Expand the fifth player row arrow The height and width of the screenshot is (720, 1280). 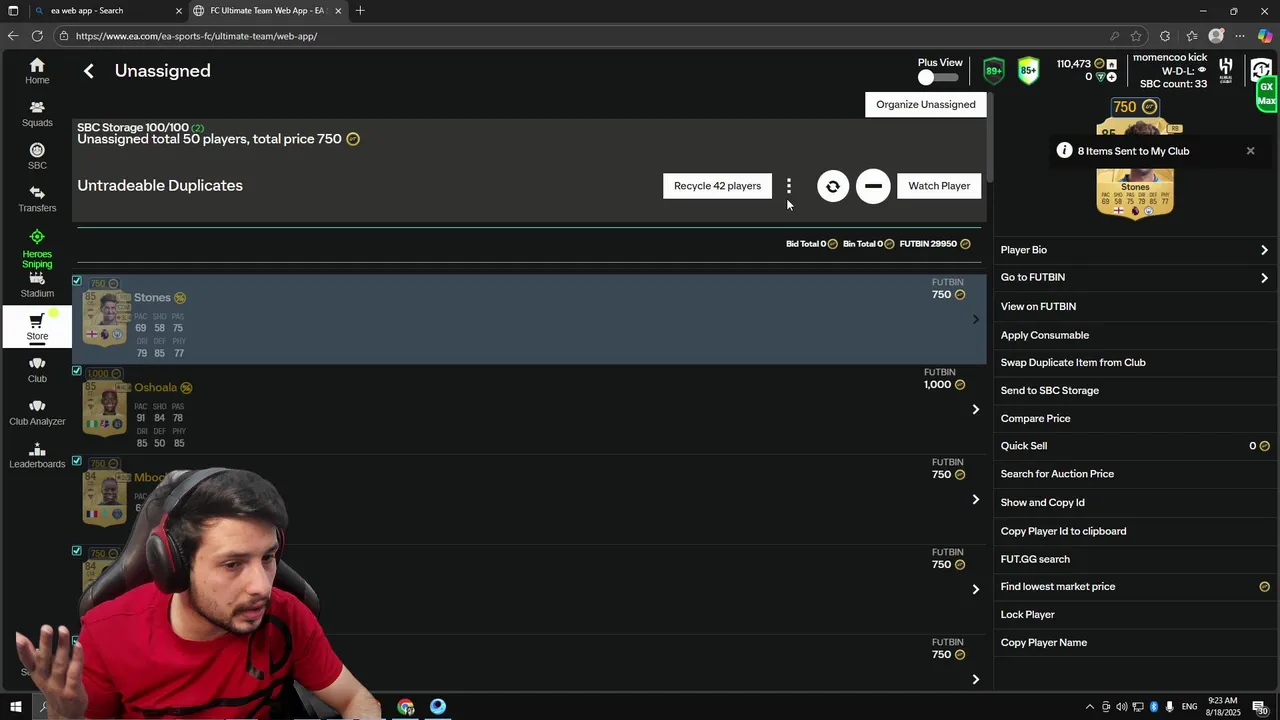[x=976, y=679]
